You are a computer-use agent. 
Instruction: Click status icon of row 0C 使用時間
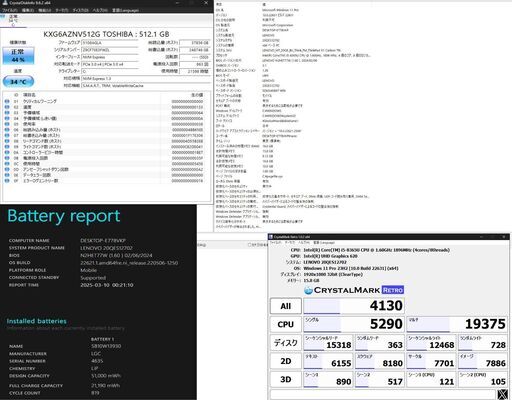point(7,164)
